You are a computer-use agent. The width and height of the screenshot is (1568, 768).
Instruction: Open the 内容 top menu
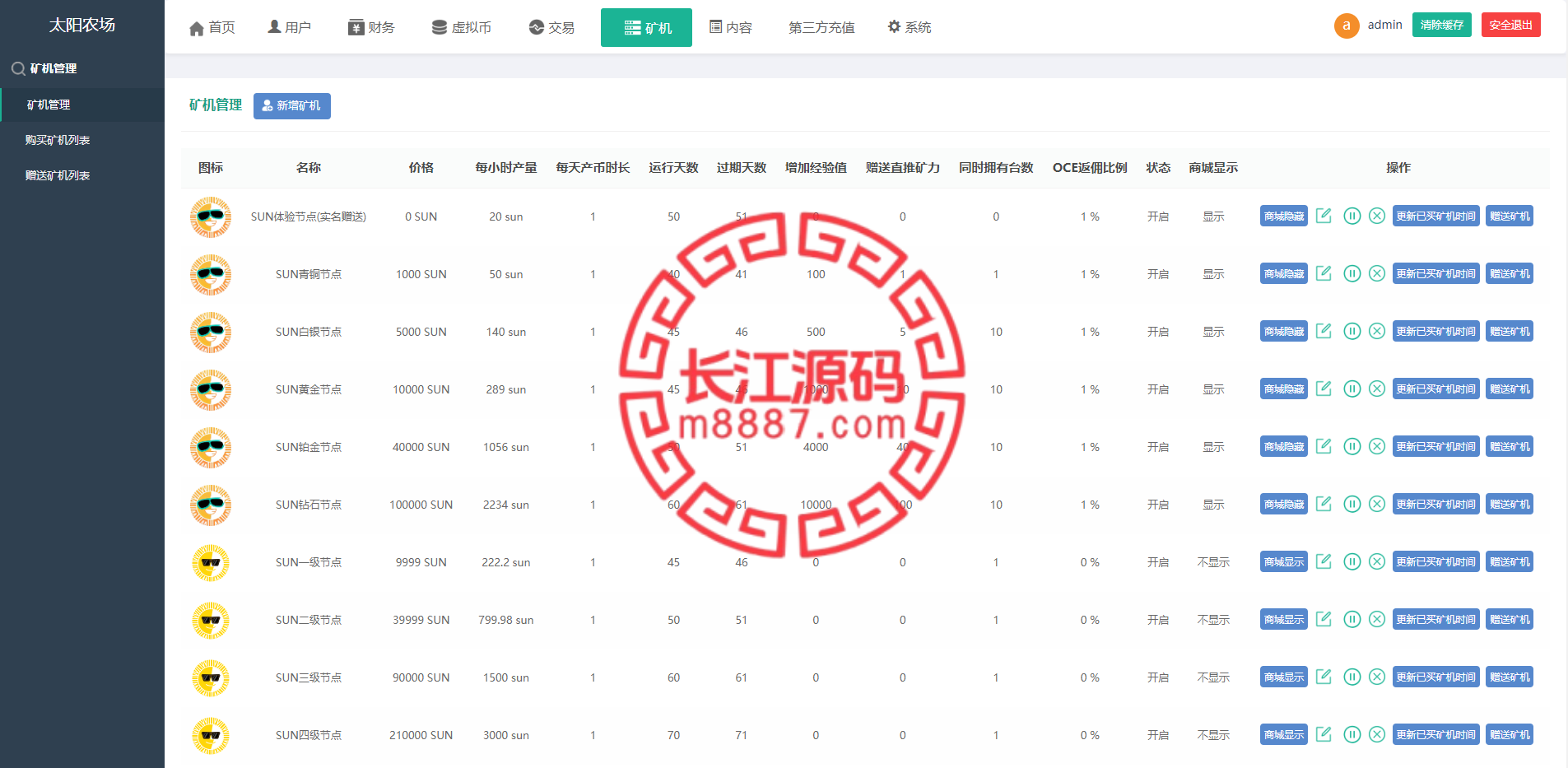731,27
